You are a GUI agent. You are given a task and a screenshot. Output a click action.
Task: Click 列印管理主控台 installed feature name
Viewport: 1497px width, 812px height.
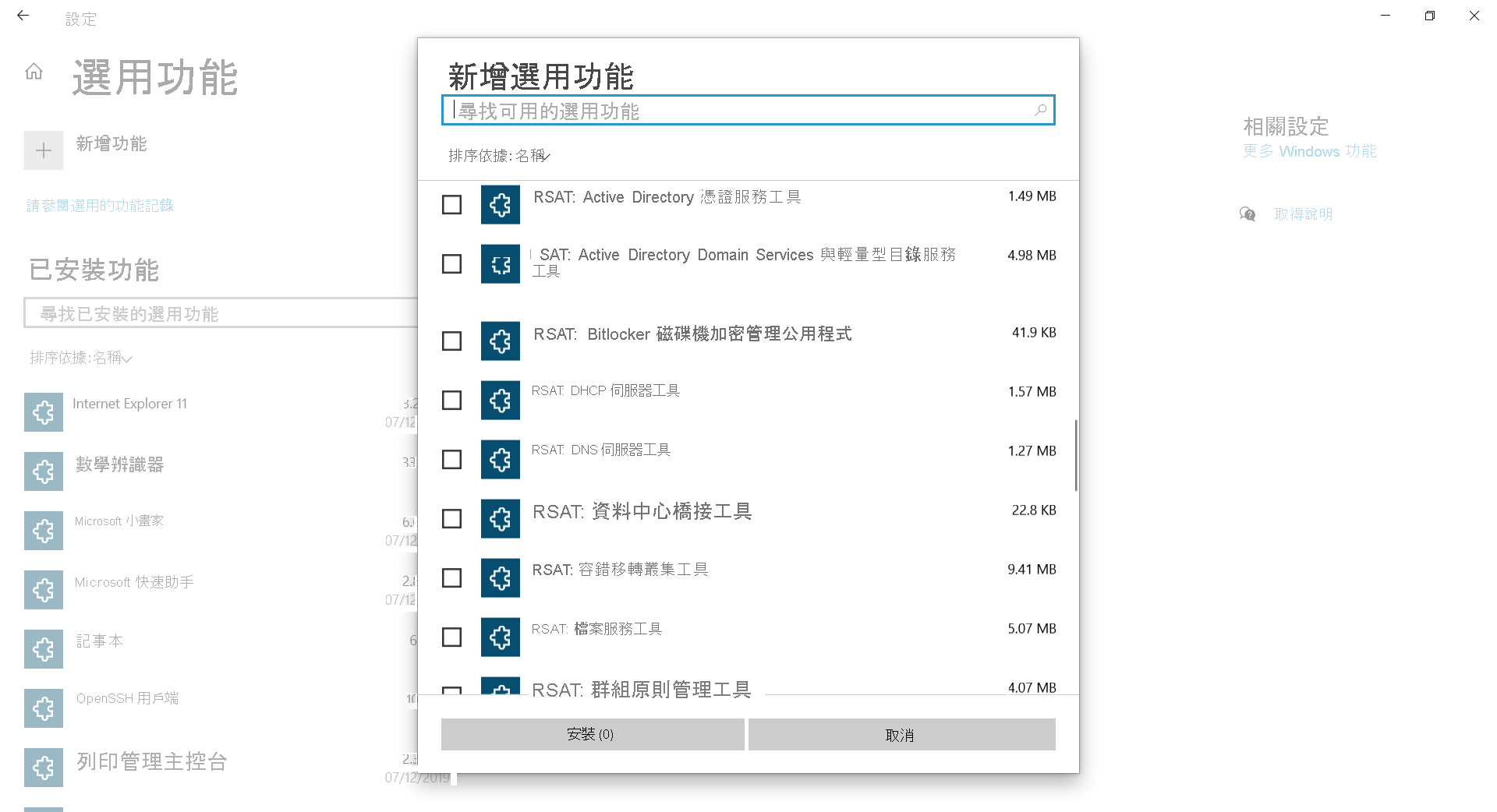(151, 761)
